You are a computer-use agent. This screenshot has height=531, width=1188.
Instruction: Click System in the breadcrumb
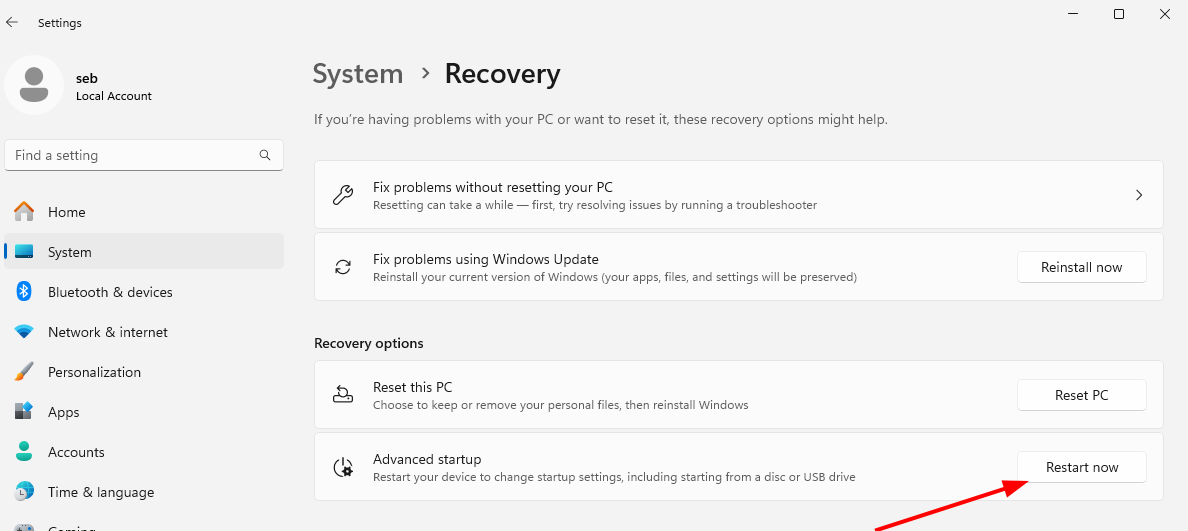point(357,74)
